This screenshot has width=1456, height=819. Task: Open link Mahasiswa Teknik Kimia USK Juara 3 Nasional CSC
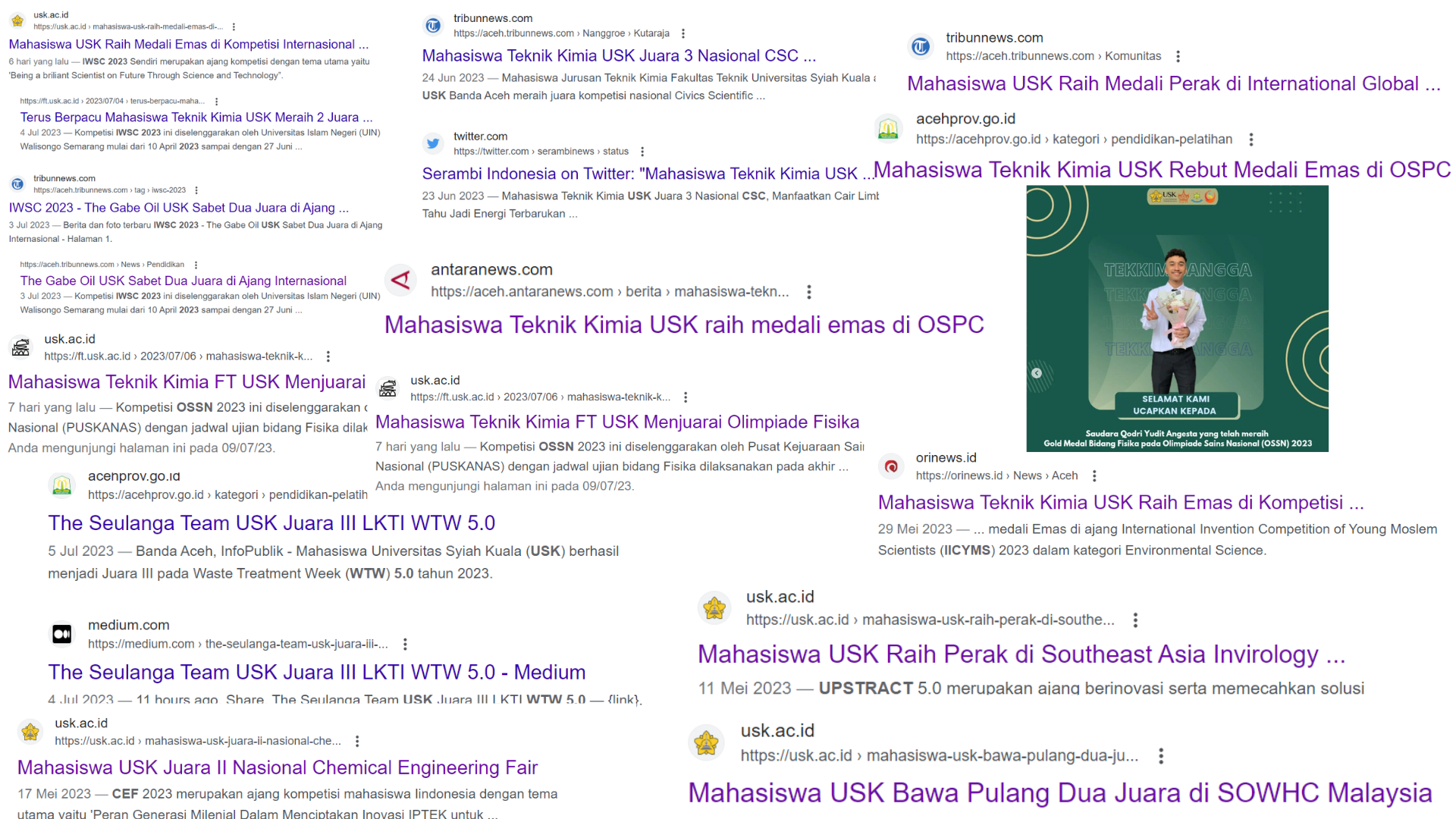619,56
